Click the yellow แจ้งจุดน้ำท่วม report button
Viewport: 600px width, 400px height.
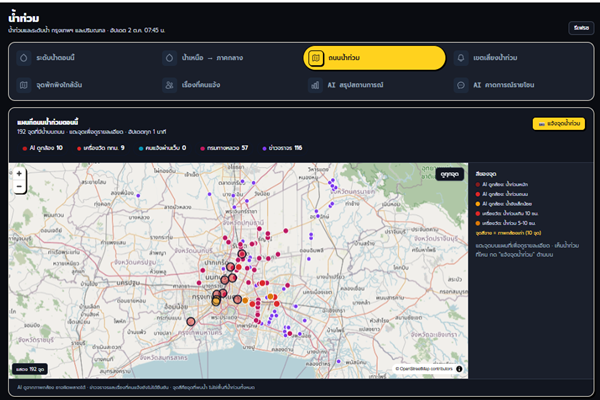tap(559, 124)
